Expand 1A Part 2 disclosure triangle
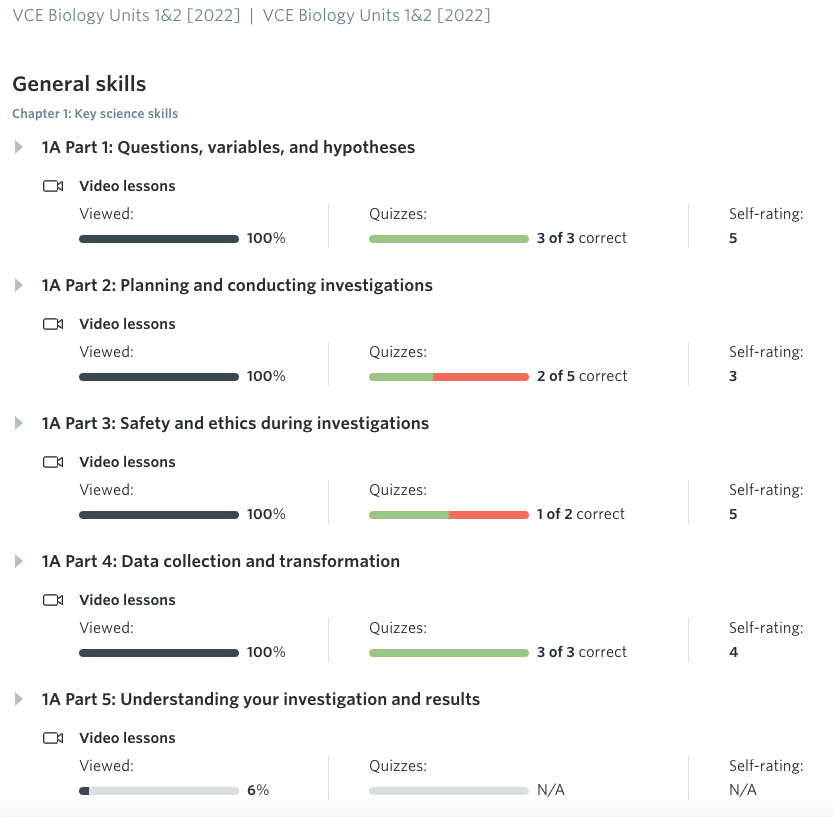Image resolution: width=833 pixels, height=817 pixels. click(18, 286)
